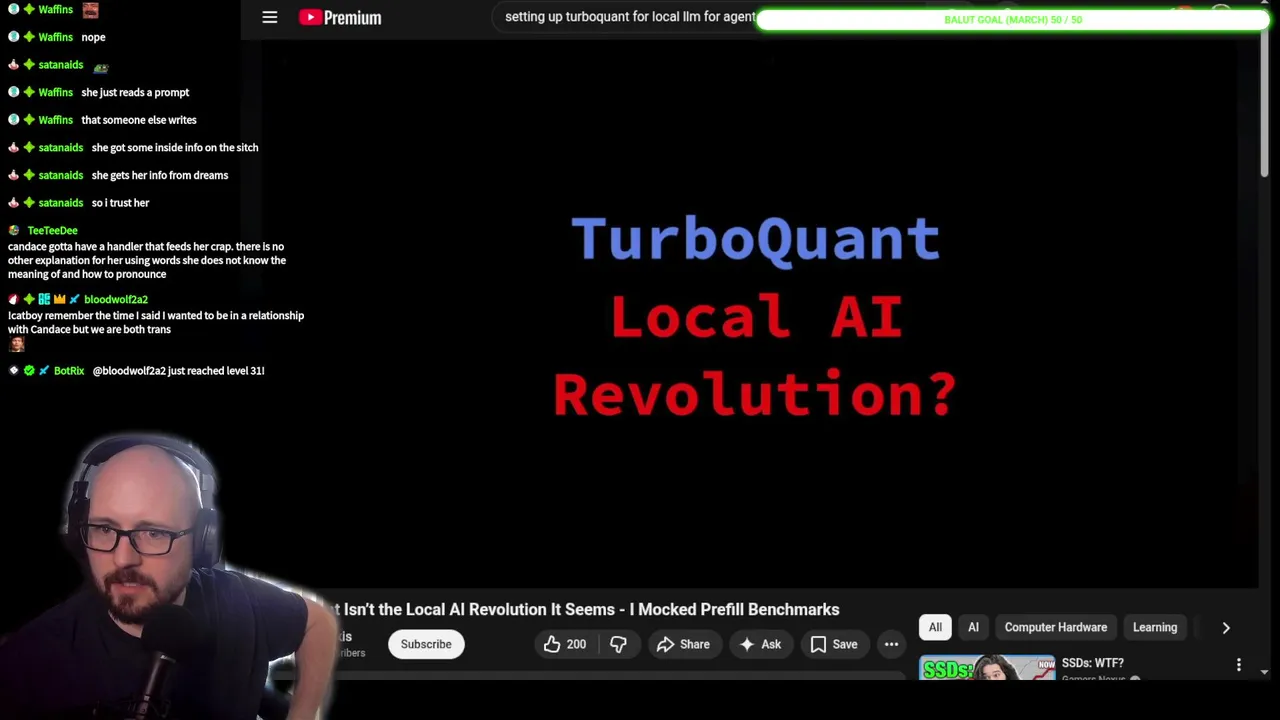Click the BotRix username in chat
This screenshot has width=1280, height=720.
[x=69, y=371]
